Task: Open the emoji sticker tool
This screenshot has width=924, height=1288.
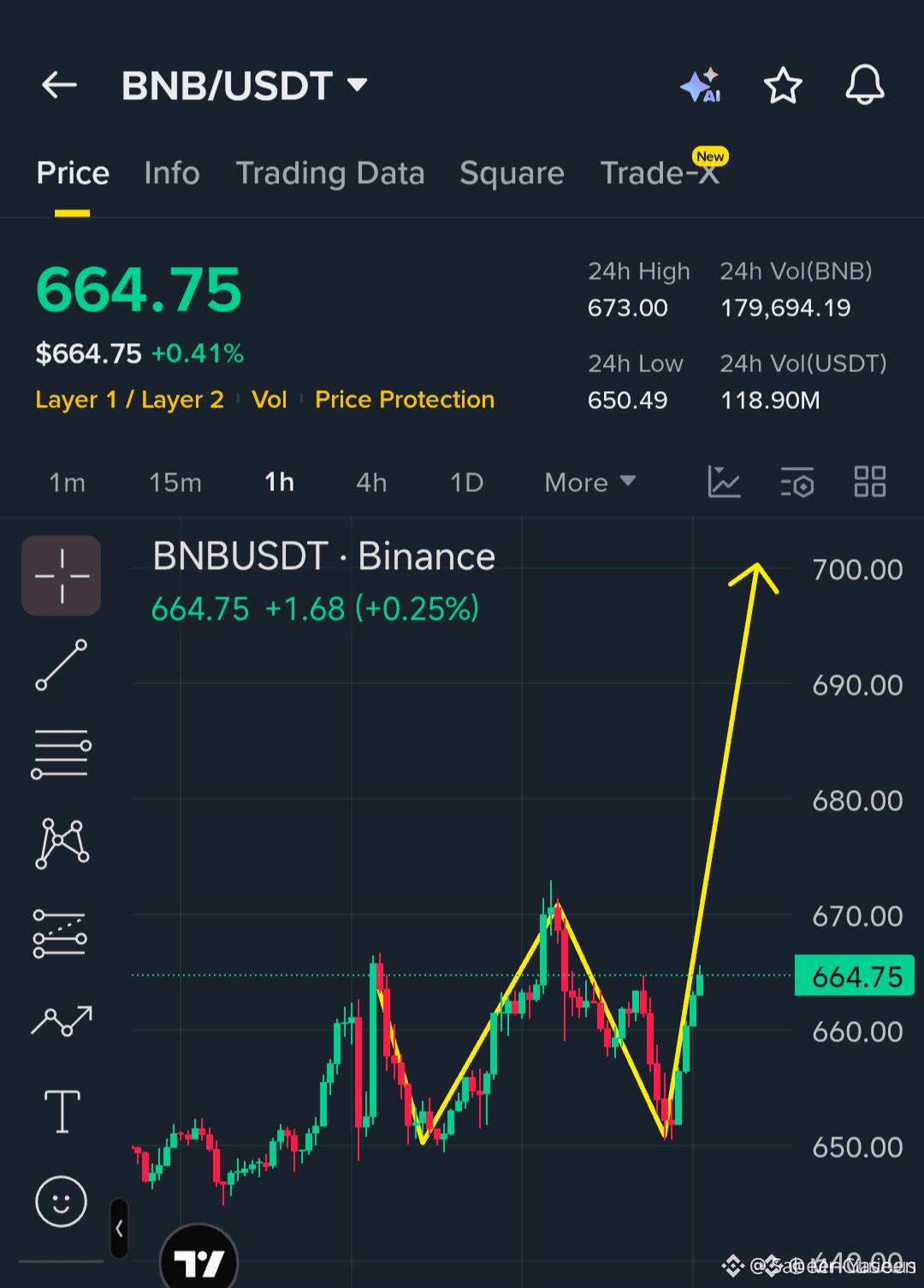Action: [x=61, y=1201]
